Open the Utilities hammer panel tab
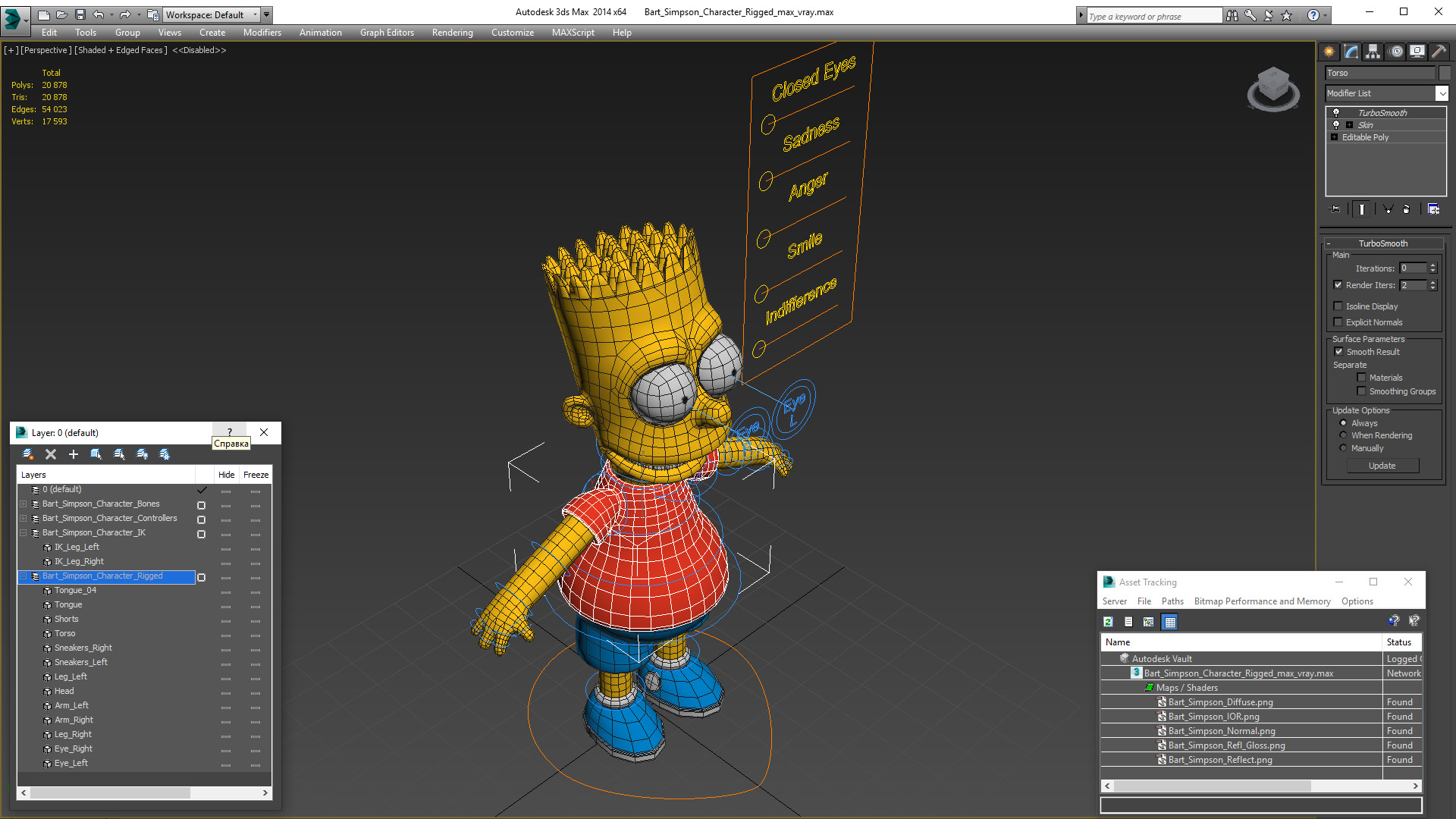This screenshot has width=1456, height=819. 1439,52
